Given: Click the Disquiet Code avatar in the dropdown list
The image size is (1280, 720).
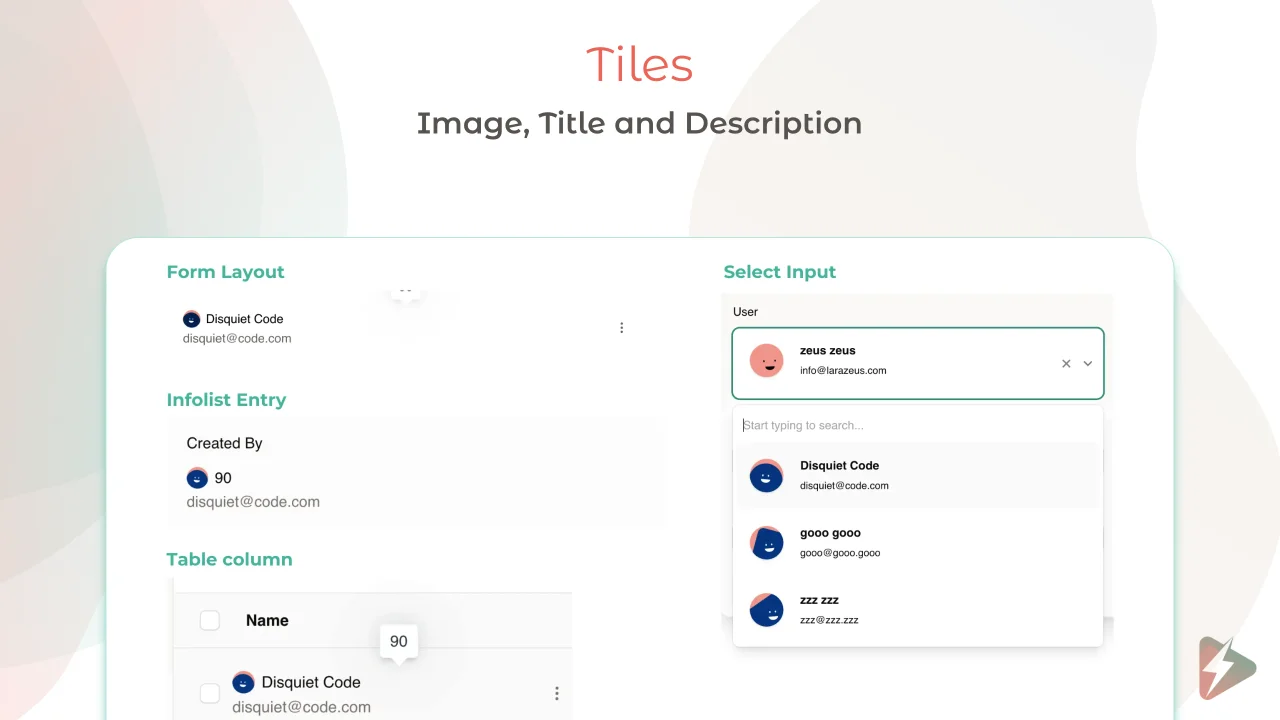Looking at the screenshot, I should tap(766, 475).
